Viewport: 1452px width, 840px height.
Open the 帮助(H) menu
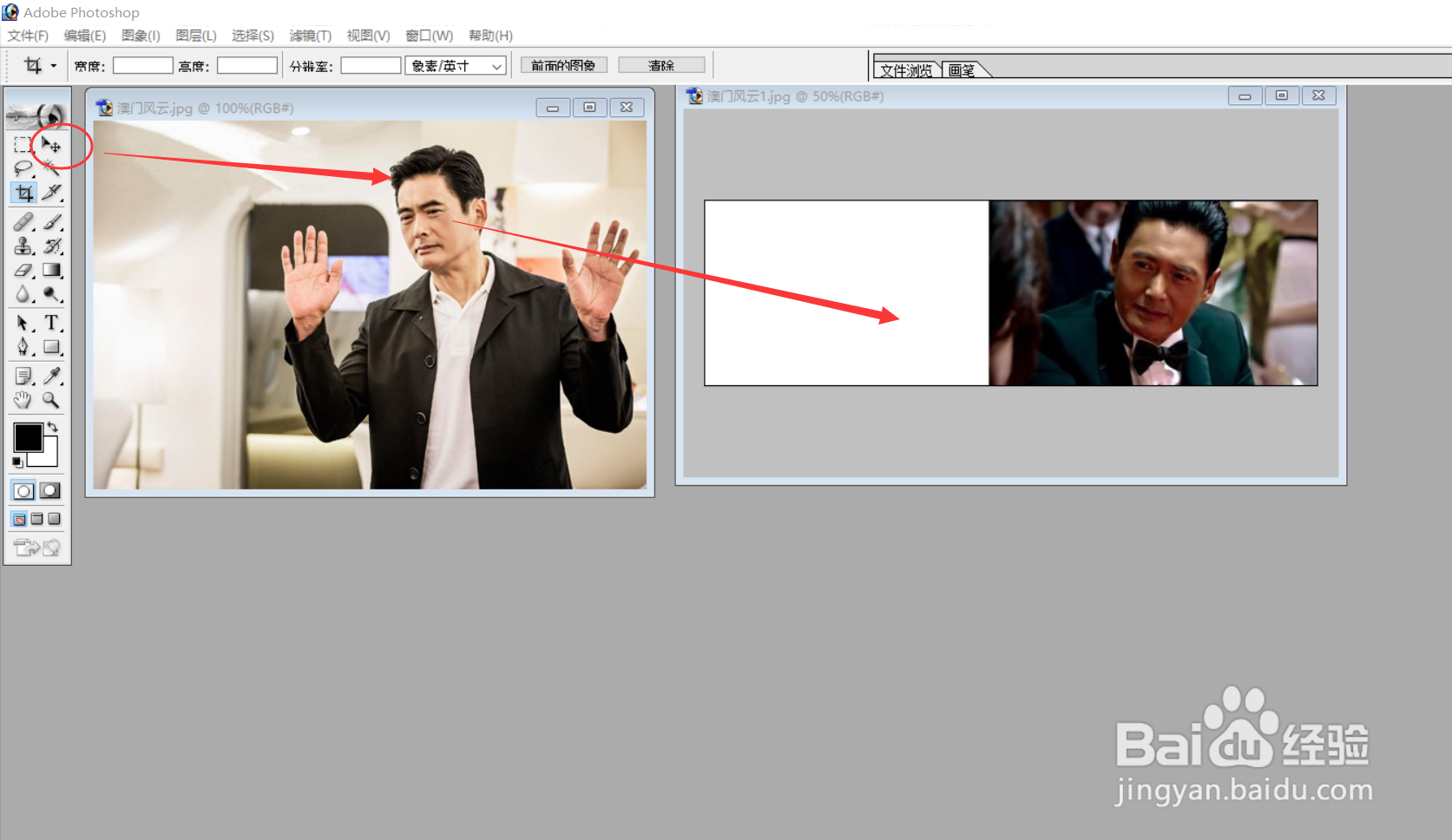click(490, 36)
